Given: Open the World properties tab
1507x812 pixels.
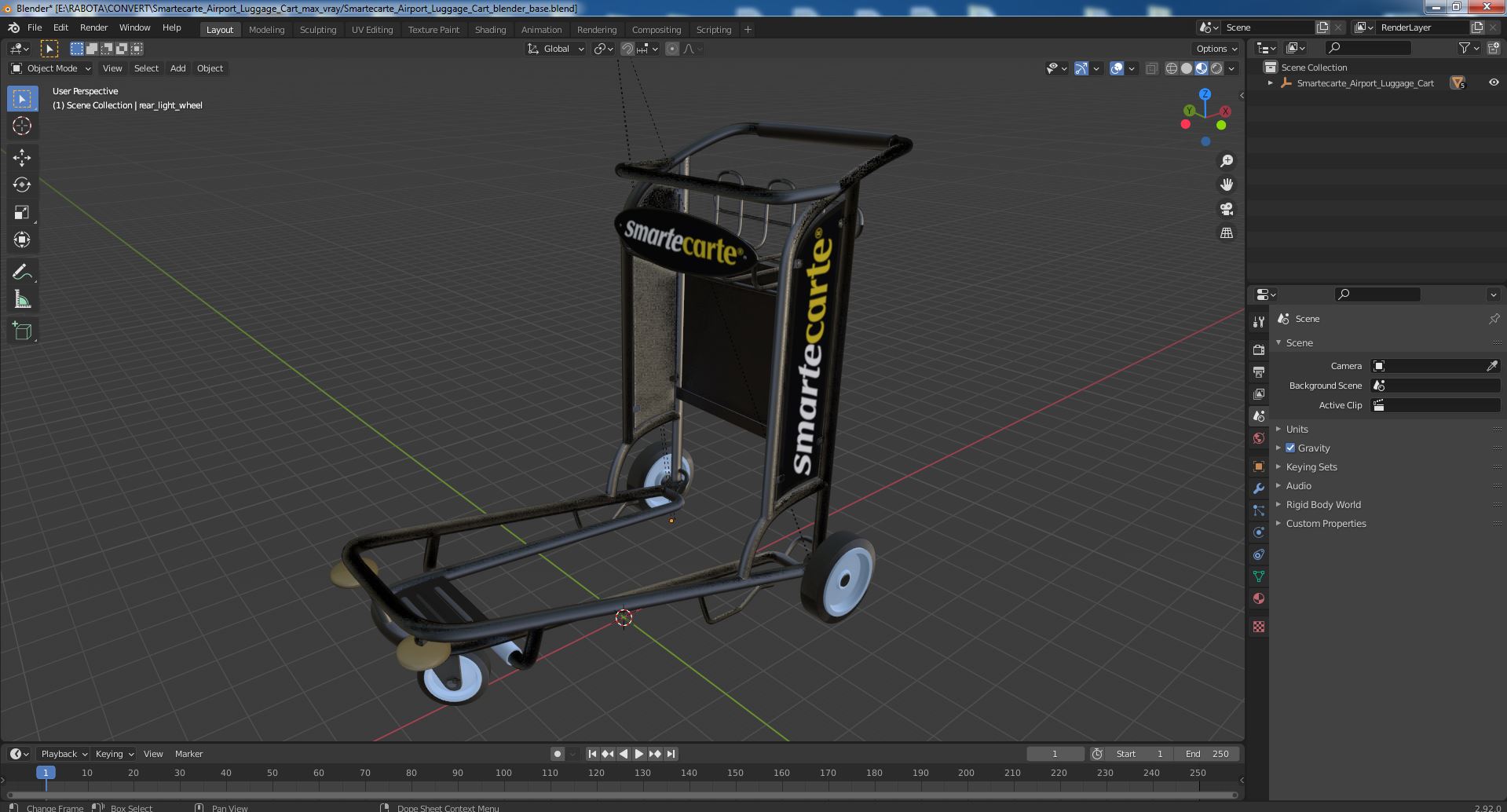Looking at the screenshot, I should (1259, 438).
